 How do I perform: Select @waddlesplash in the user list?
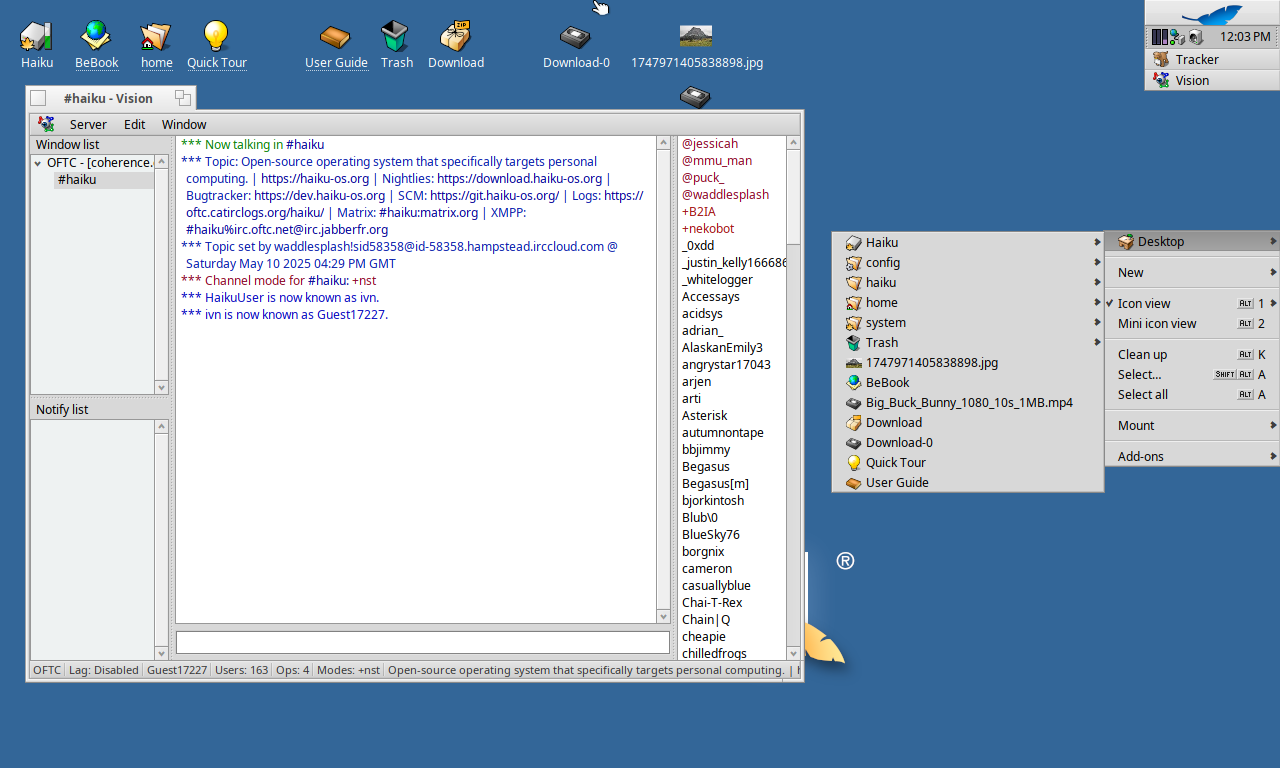725,195
